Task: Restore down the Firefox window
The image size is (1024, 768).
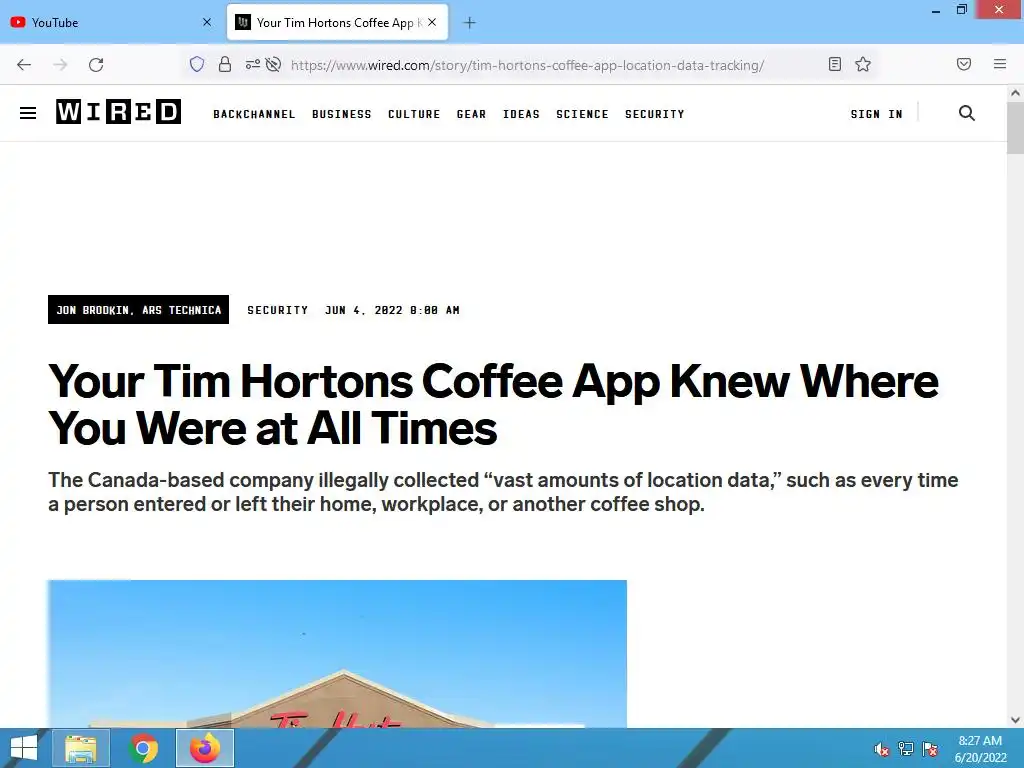Action: (961, 10)
